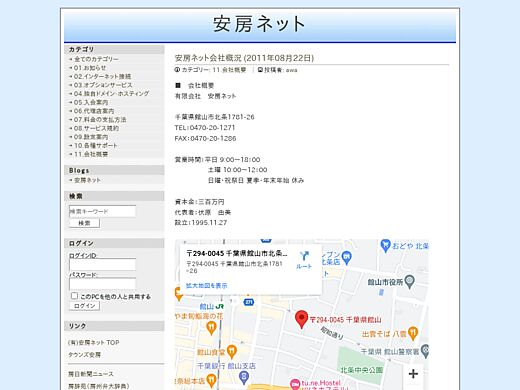Click the tu.ne.Hostel lodging marker
The height and width of the screenshot is (390, 520).
(x=295, y=385)
